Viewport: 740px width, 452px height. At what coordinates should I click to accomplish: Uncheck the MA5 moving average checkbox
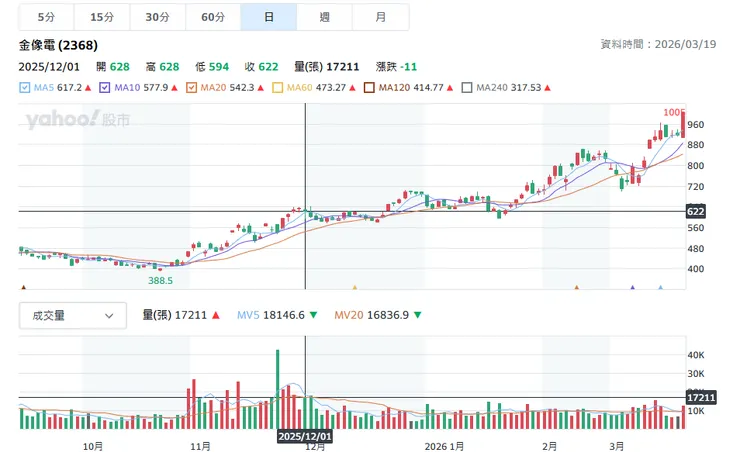(25, 88)
